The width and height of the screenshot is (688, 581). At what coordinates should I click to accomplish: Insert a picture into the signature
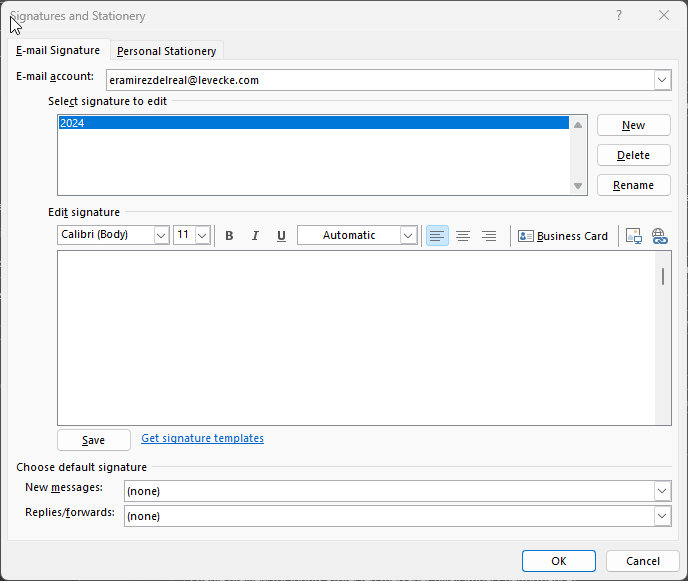point(634,236)
